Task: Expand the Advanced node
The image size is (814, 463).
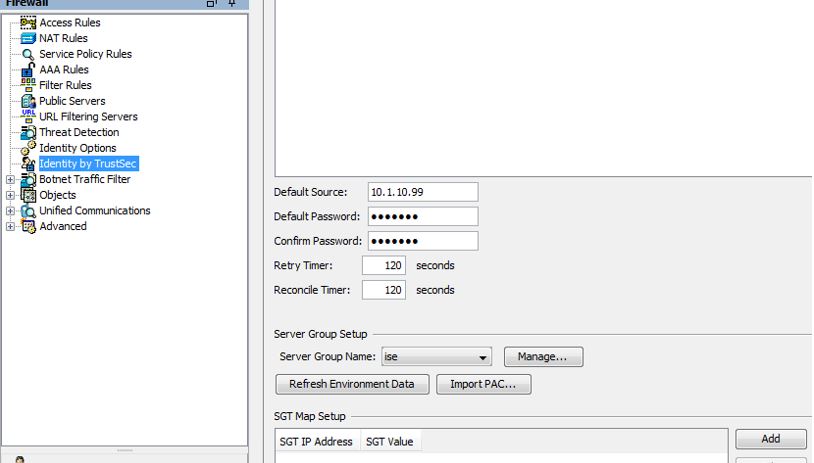Action: pyautogui.click(x=10, y=226)
